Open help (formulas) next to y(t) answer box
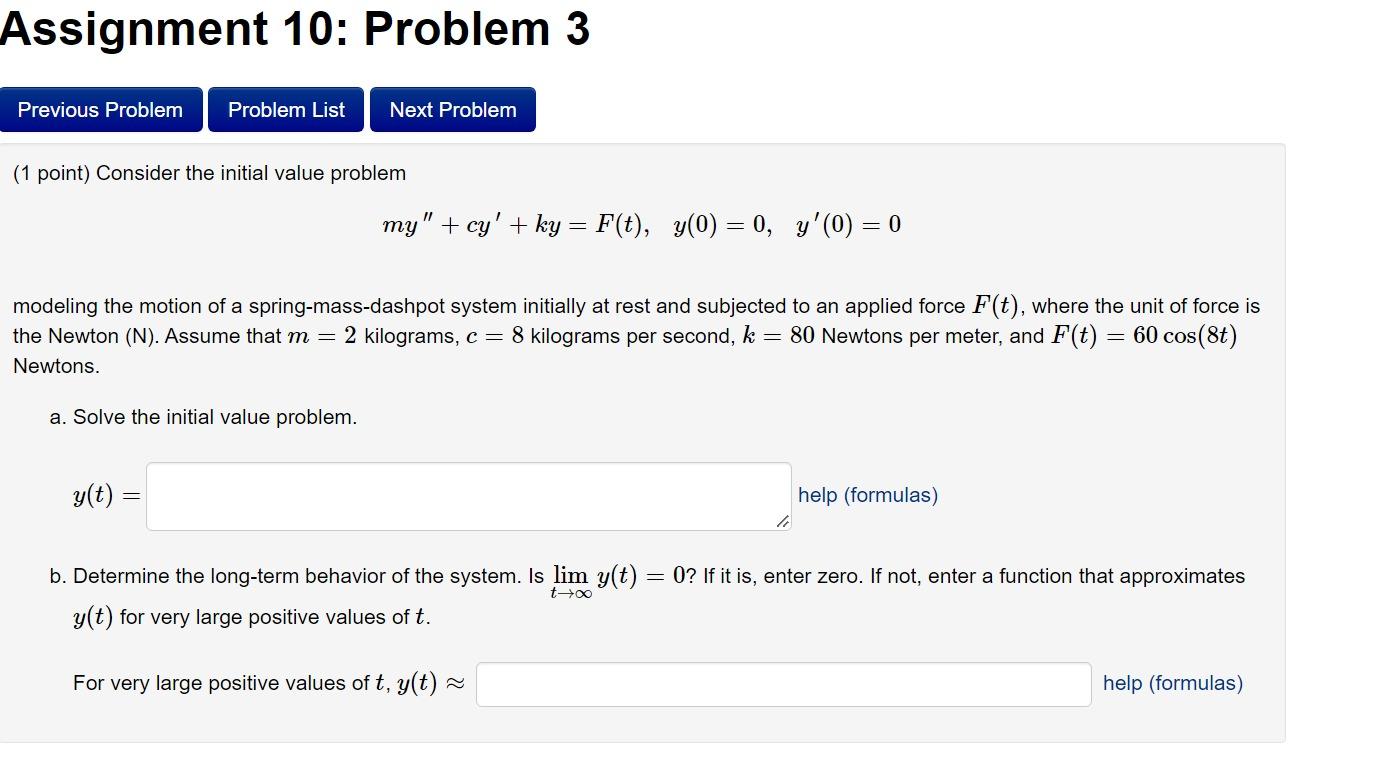Screen dimensions: 1391x772 point(866,494)
